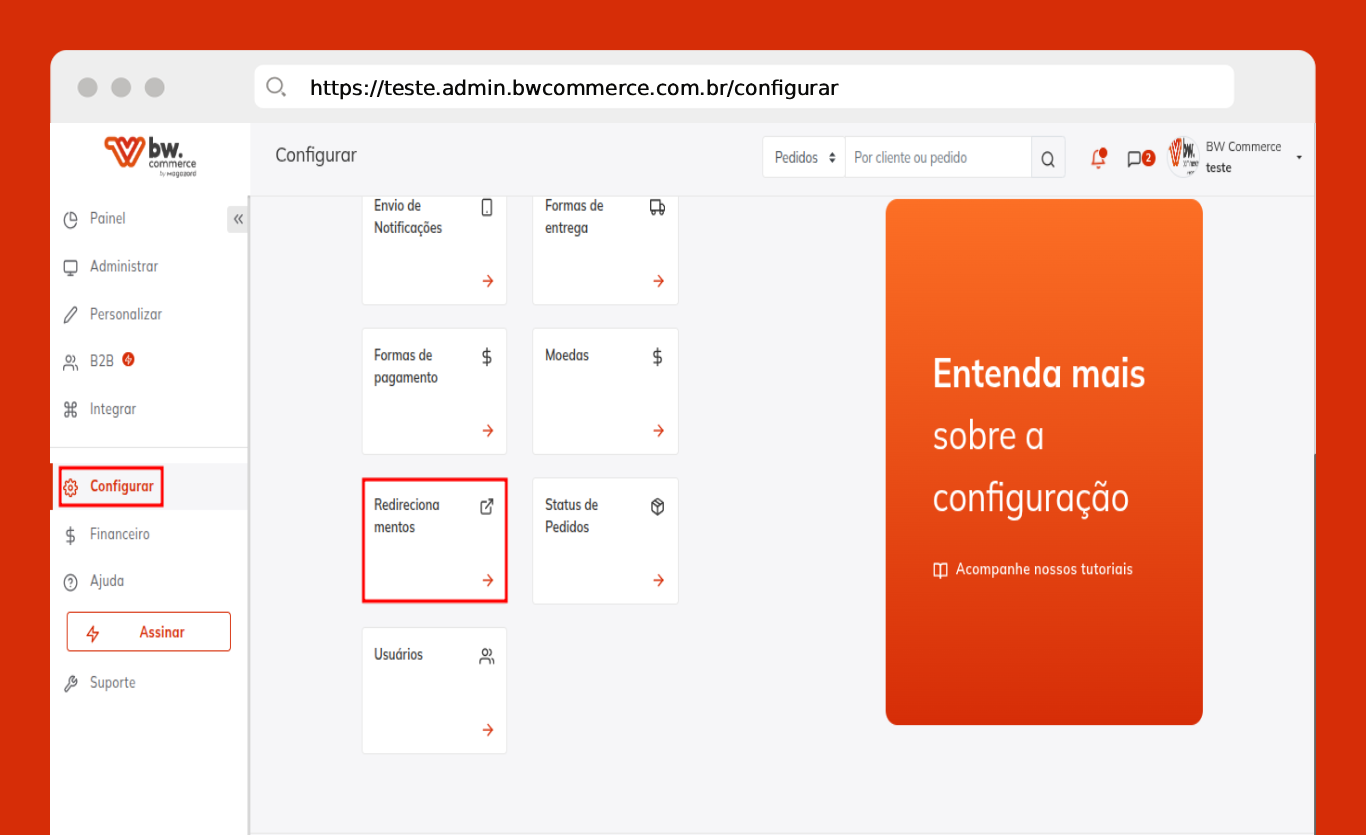Image resolution: width=1366 pixels, height=835 pixels.
Task: Select Personalizar in the sidebar
Action: pos(125,315)
